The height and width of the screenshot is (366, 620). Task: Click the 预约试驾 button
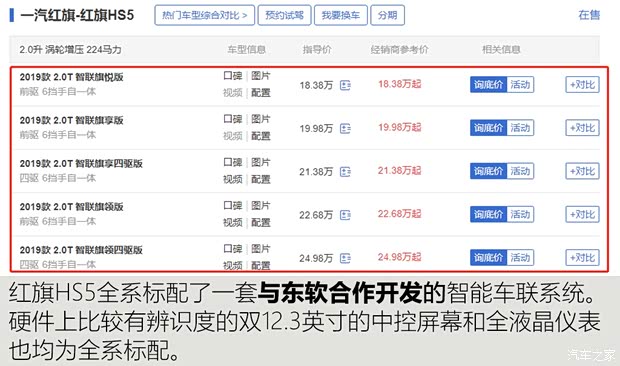click(284, 15)
